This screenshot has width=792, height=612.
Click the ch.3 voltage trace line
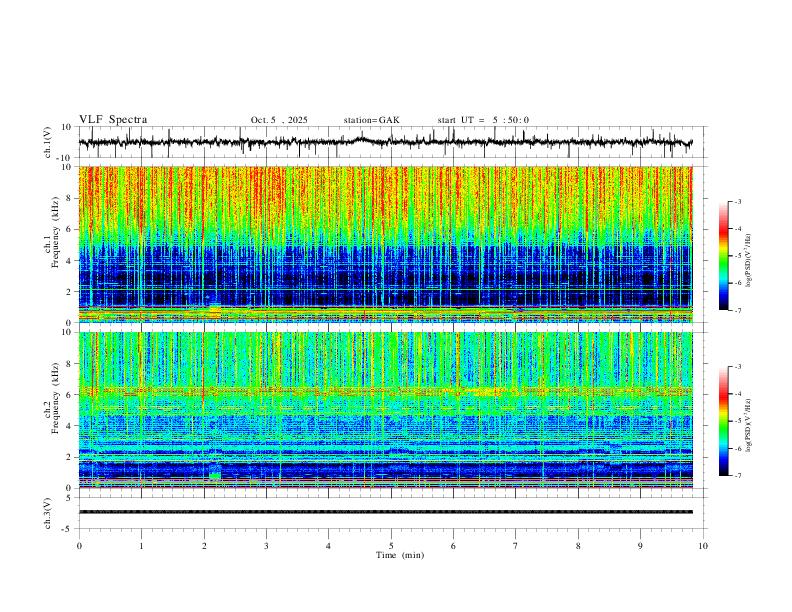pos(385,512)
